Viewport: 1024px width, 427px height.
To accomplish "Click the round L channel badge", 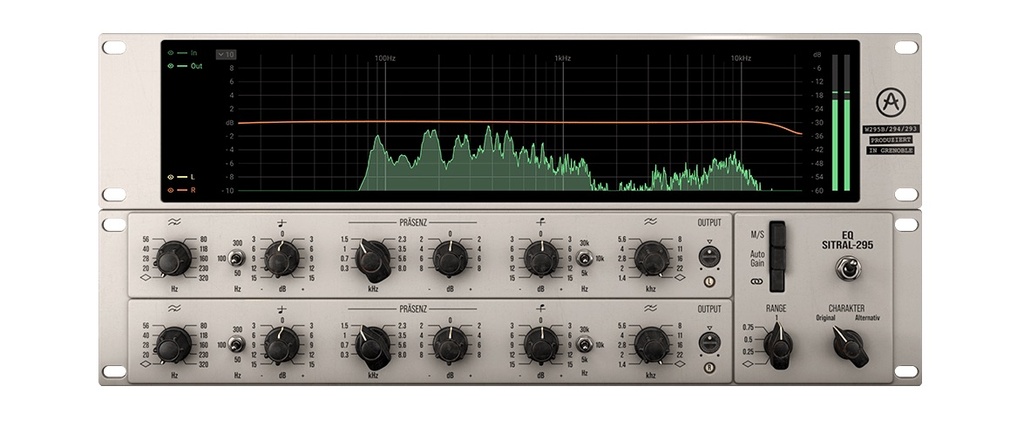I will click(x=710, y=282).
